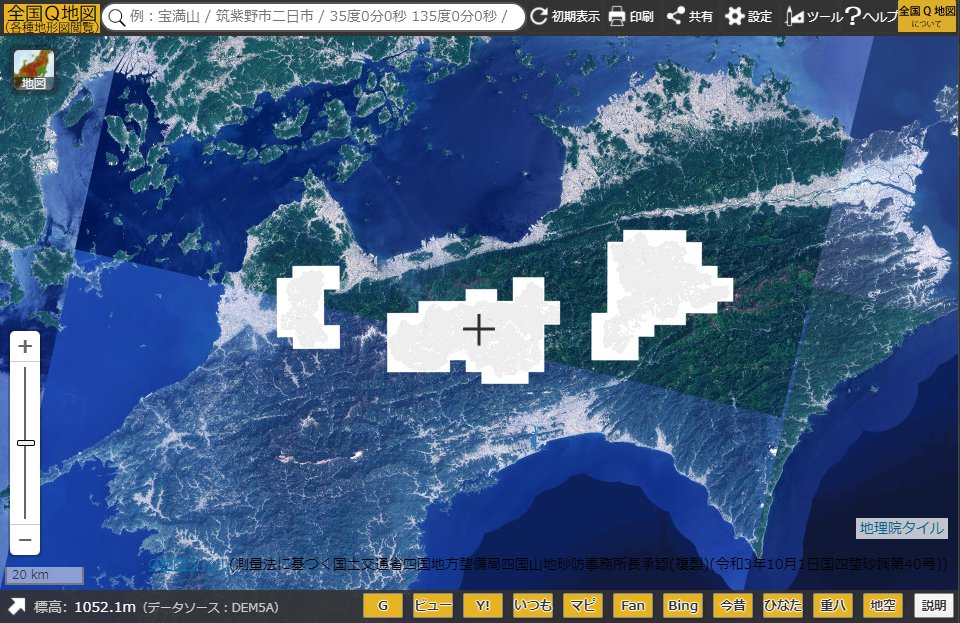Image resolution: width=960 pixels, height=623 pixels.
Task: Switch to the ひなた basemap
Action: [x=785, y=605]
